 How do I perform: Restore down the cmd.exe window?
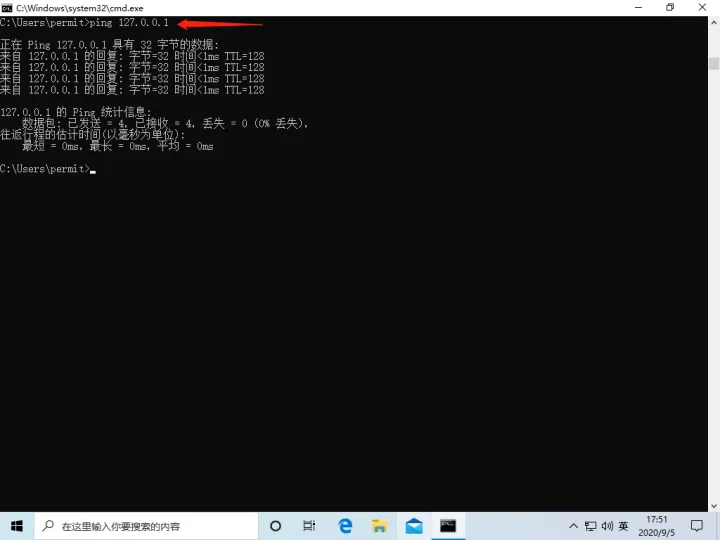pos(670,7)
